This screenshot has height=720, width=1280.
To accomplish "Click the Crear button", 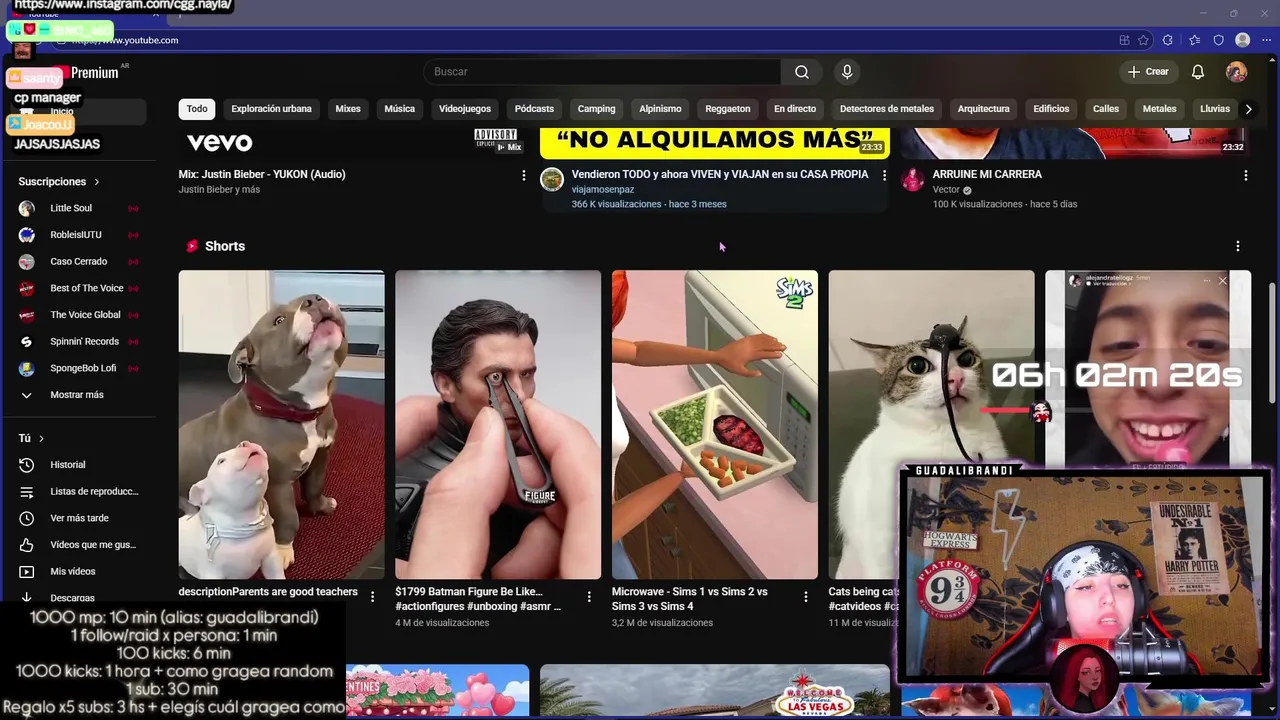I will click(x=1148, y=72).
